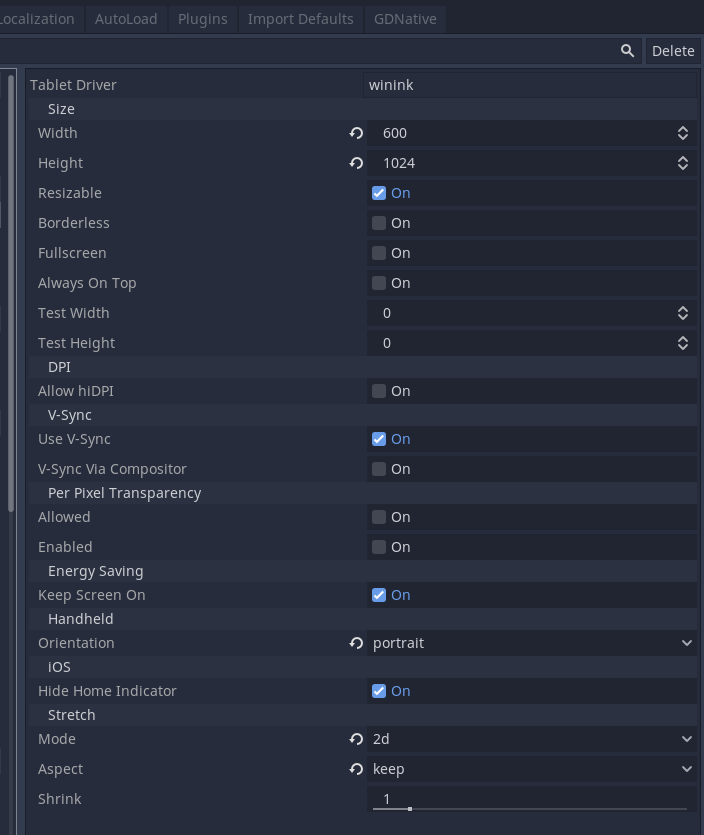The width and height of the screenshot is (704, 835).
Task: Enable the Borderless checkbox
Action: click(x=379, y=223)
